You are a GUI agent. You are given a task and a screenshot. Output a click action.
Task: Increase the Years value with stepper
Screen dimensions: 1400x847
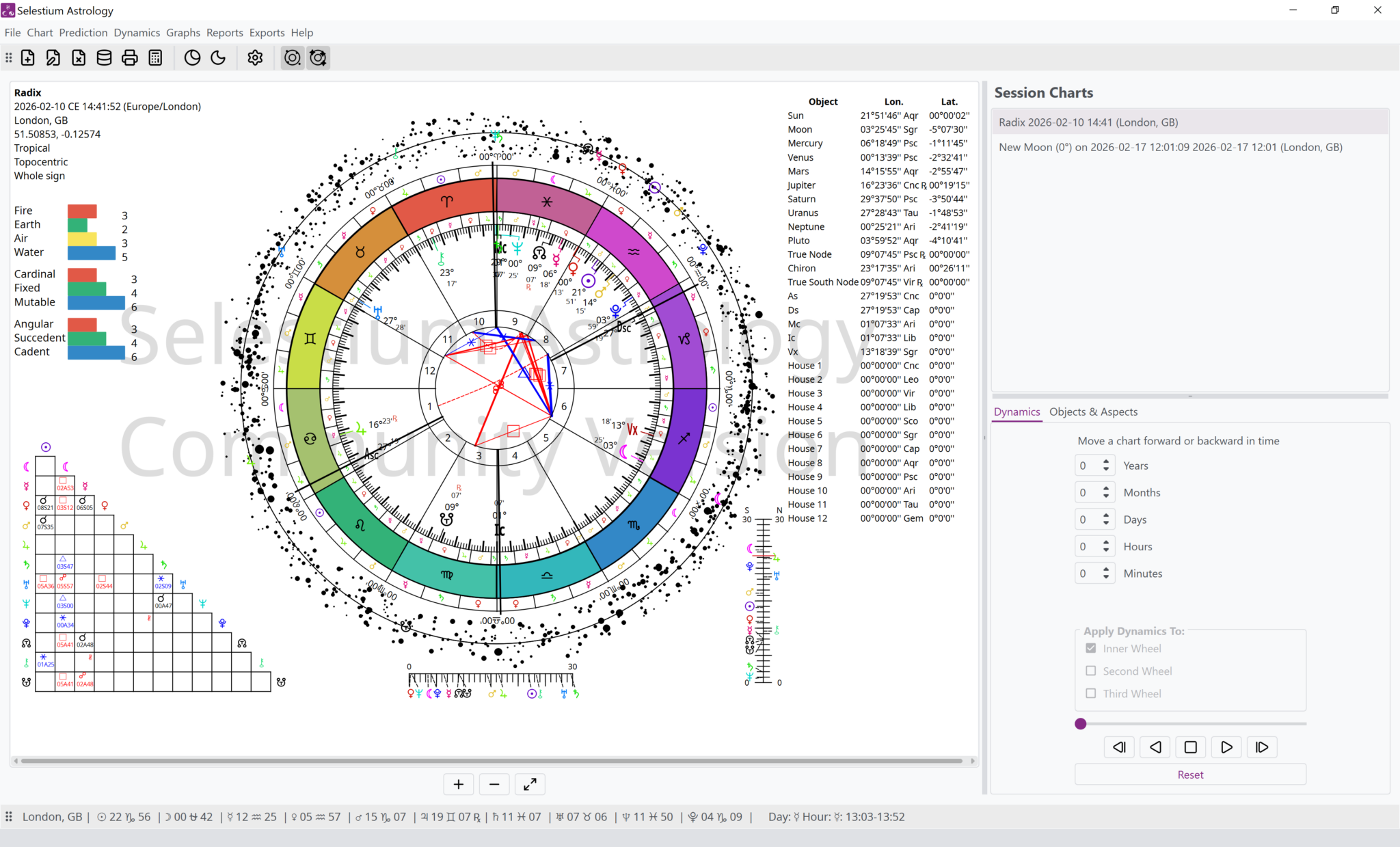coord(1105,461)
